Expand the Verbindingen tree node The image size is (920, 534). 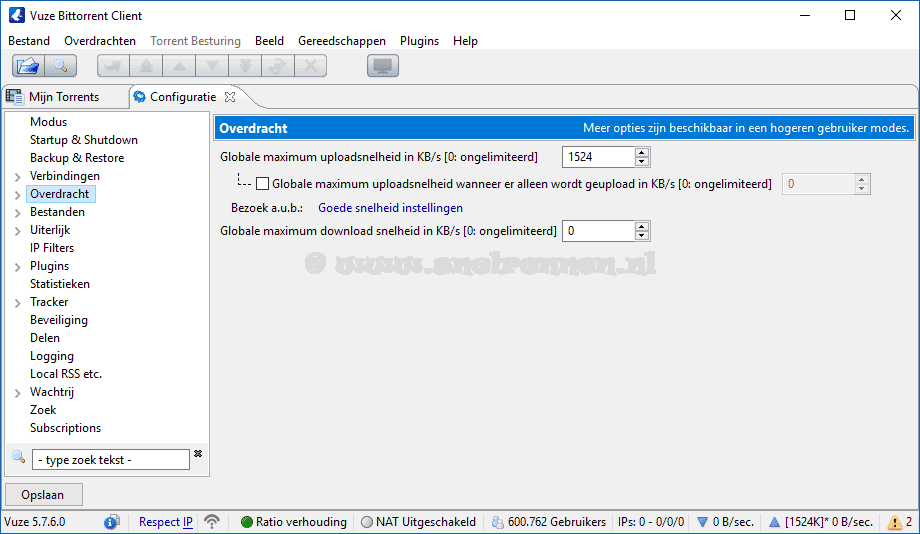(x=18, y=177)
